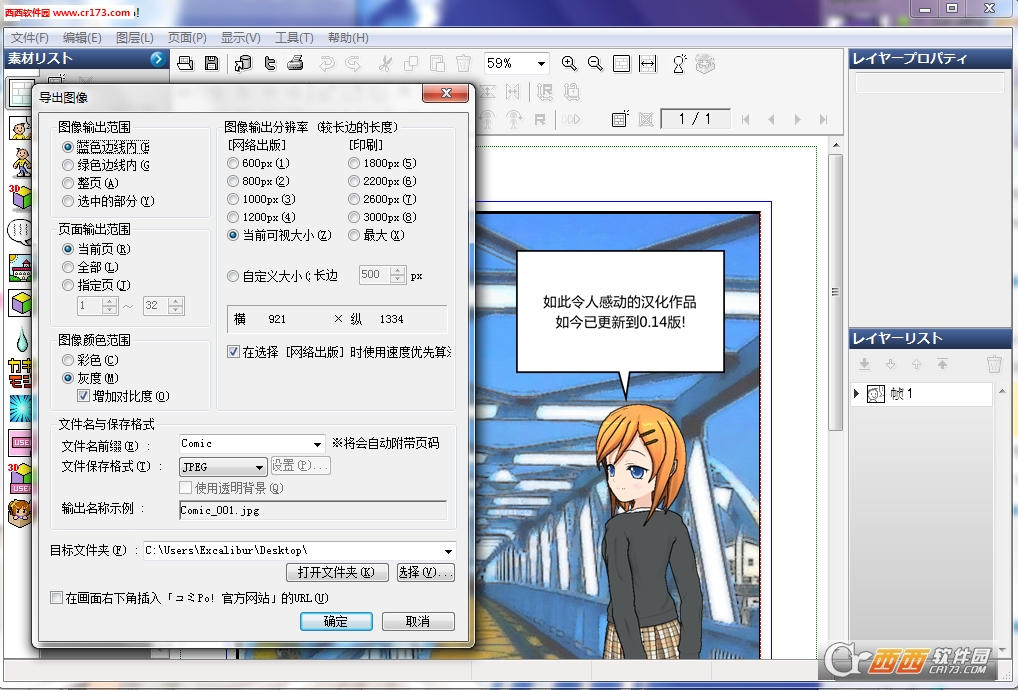This screenshot has width=1018, height=690.
Task: Select the speech balloon material icon
Action: (19, 231)
